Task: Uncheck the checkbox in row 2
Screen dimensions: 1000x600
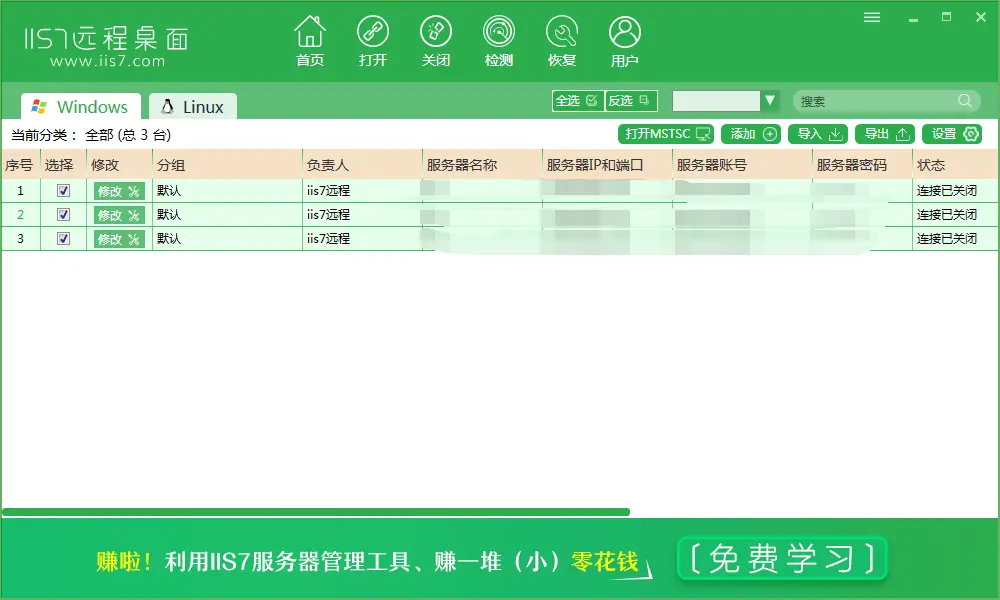Action: click(x=63, y=215)
